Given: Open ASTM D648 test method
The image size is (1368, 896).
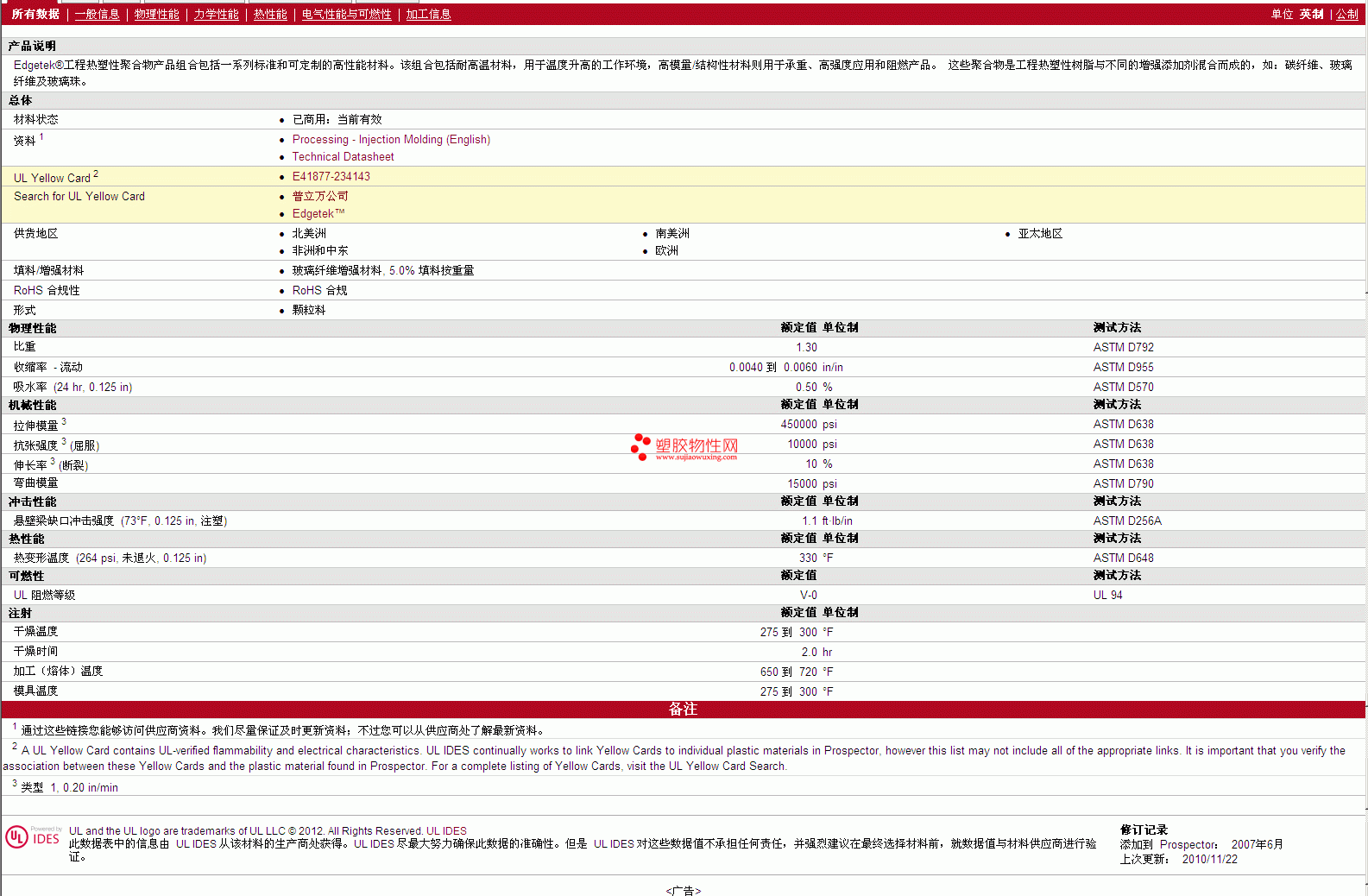Looking at the screenshot, I should point(1123,558).
